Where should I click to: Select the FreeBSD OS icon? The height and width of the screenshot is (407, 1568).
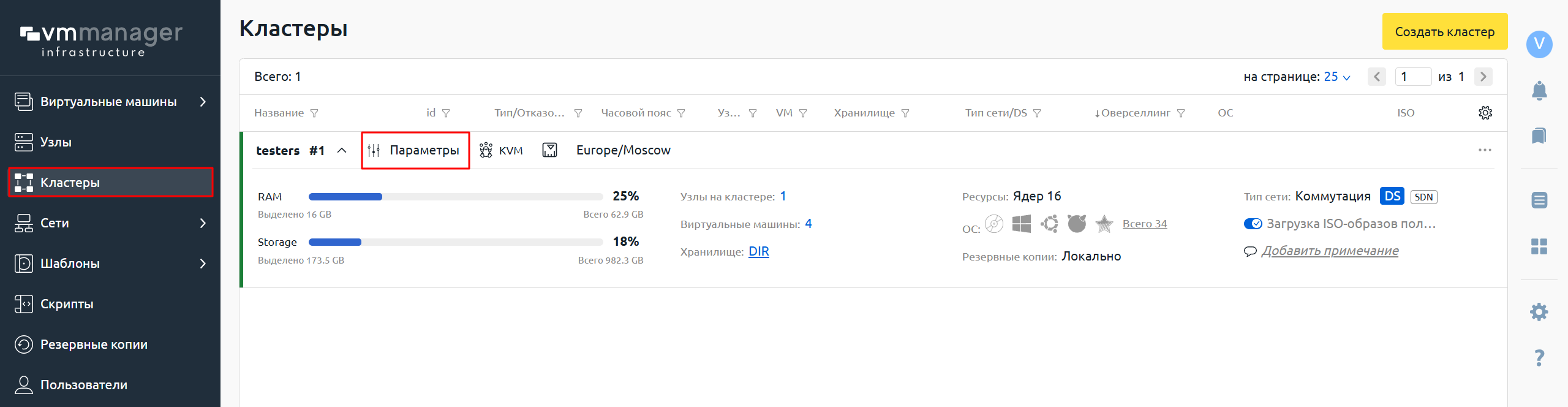point(1077,224)
